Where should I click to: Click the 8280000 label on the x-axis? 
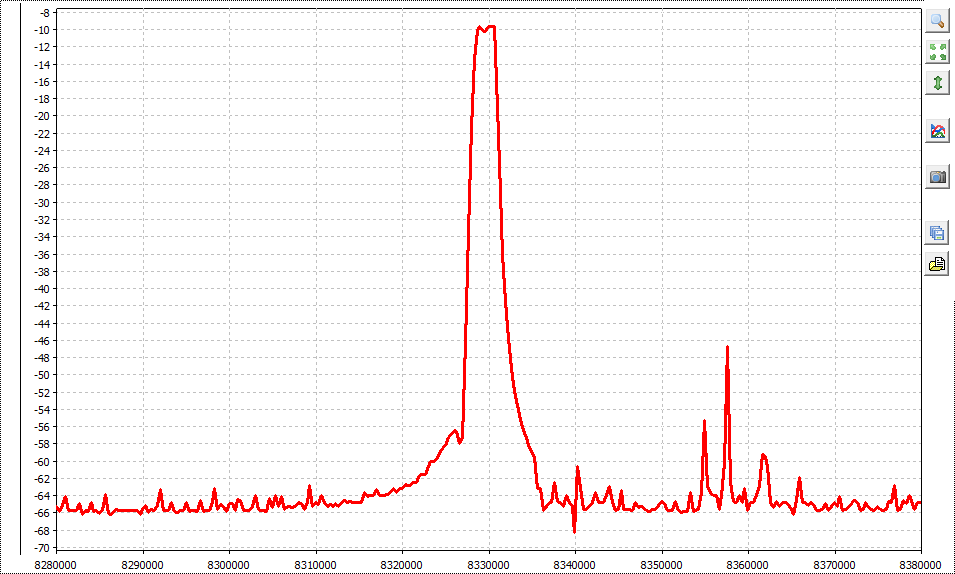tap(57, 564)
